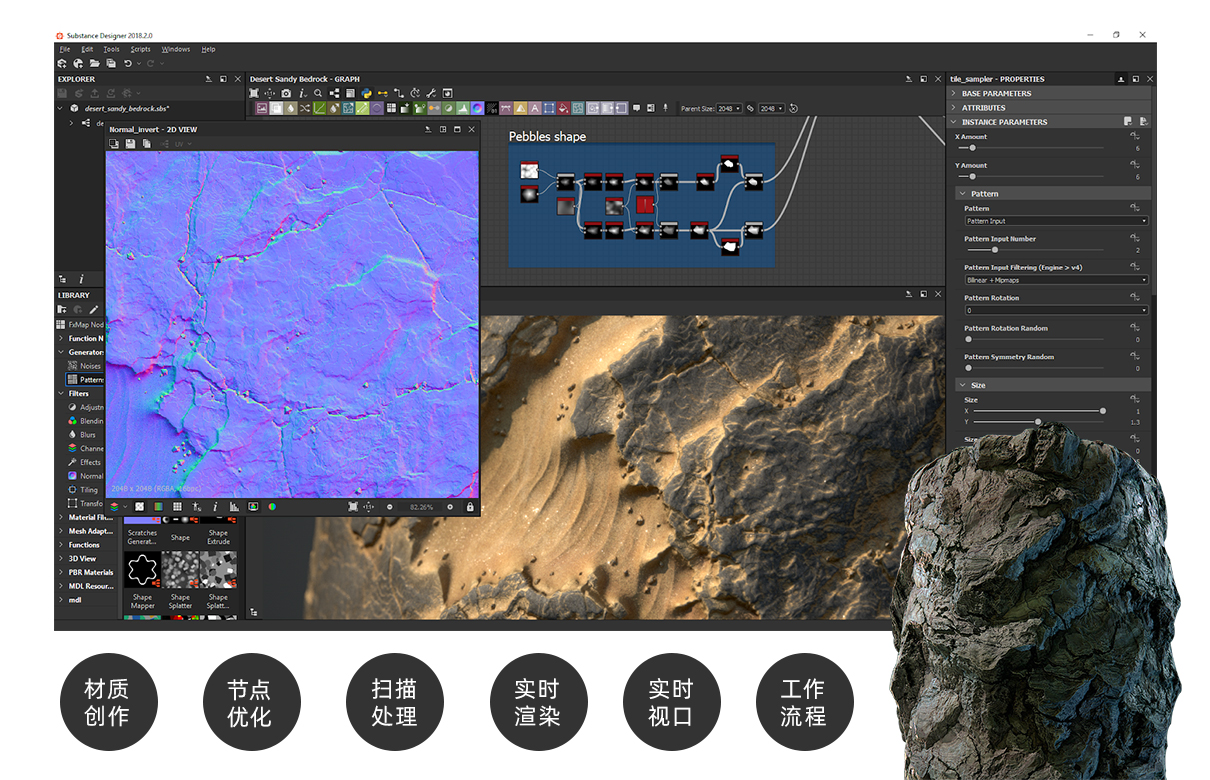The image size is (1210, 780).
Task: Click the 实时渲染 circle button
Action: point(538,702)
